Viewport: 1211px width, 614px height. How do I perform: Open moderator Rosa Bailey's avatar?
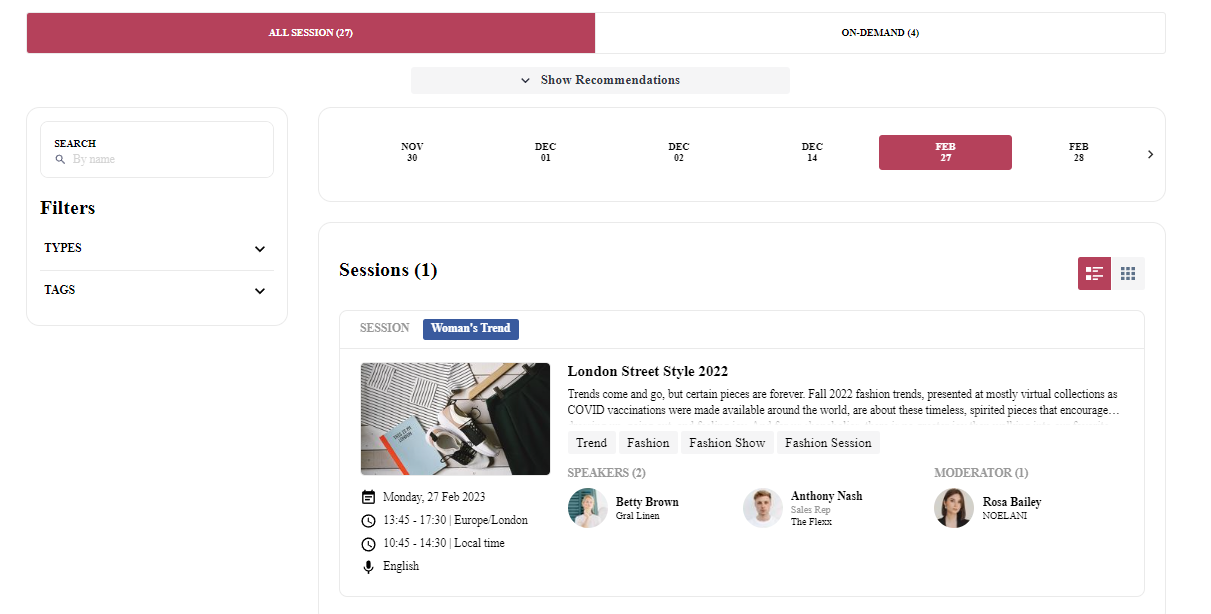[954, 508]
